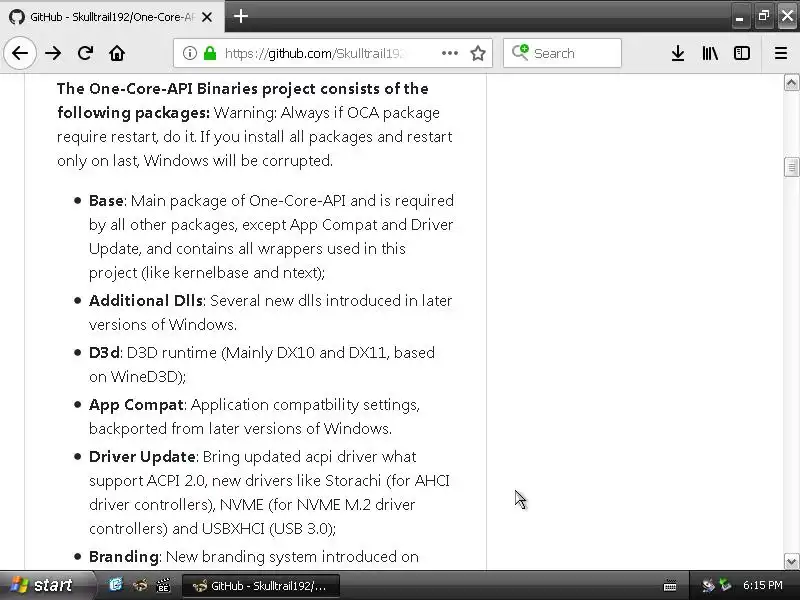This screenshot has width=800, height=600.
Task: Click the bold 'Base' package name
Action: 106,201
